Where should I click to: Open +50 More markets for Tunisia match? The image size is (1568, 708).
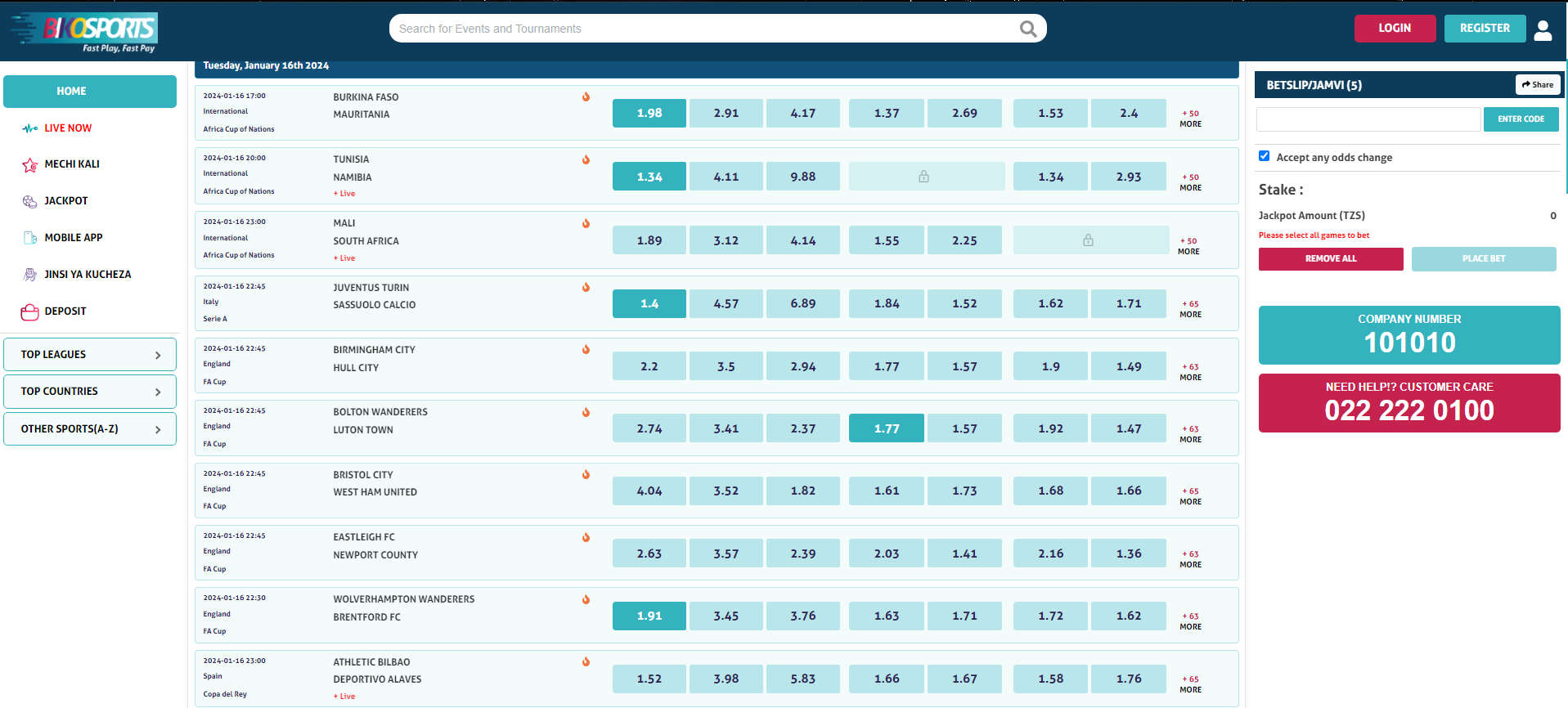tap(1191, 182)
